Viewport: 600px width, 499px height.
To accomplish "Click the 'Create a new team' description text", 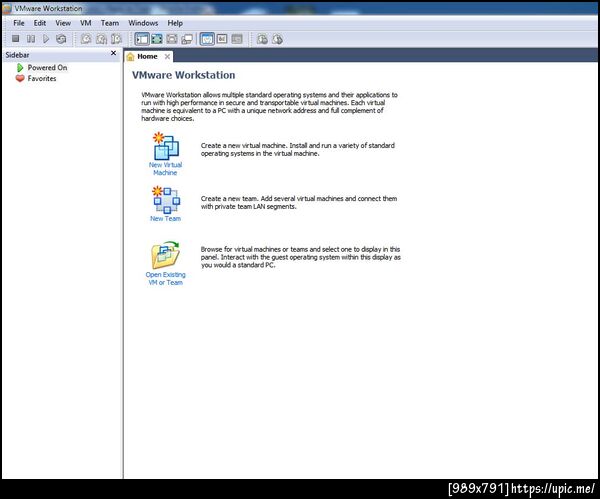I will [x=299, y=202].
